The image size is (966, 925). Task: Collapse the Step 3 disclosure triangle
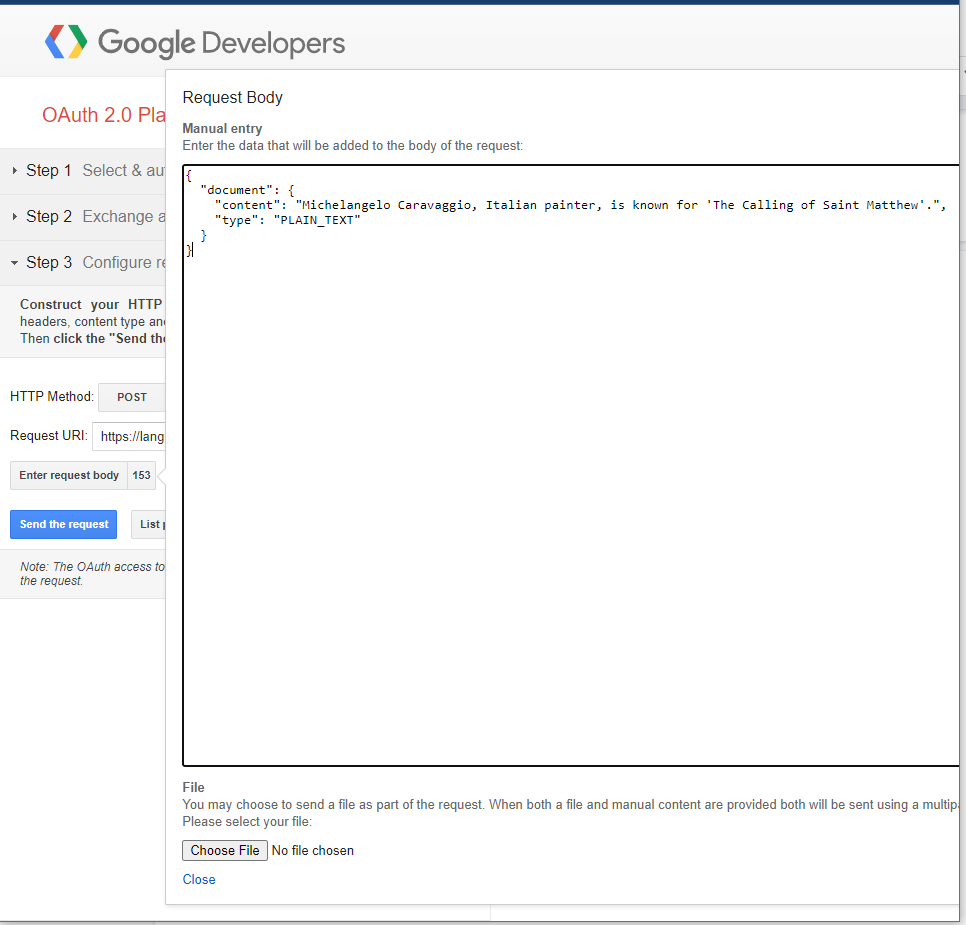(x=15, y=263)
